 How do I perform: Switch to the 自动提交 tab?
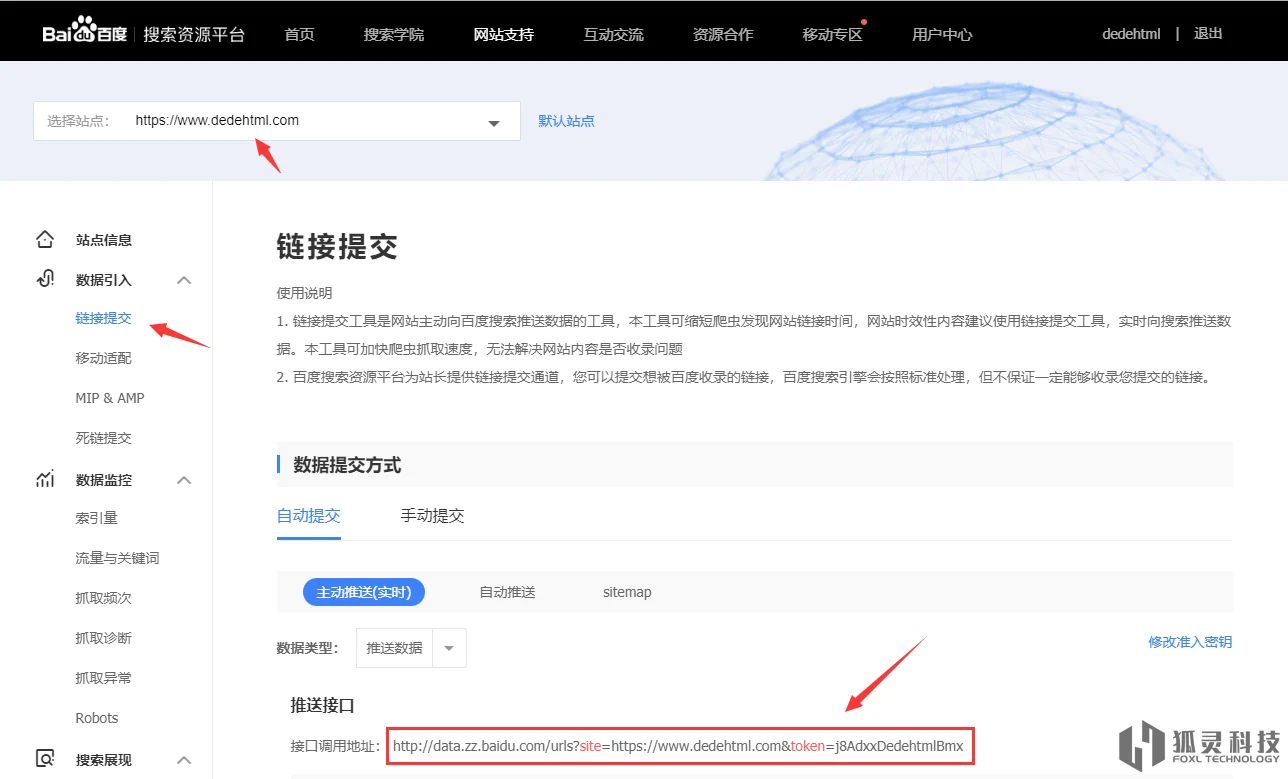308,516
